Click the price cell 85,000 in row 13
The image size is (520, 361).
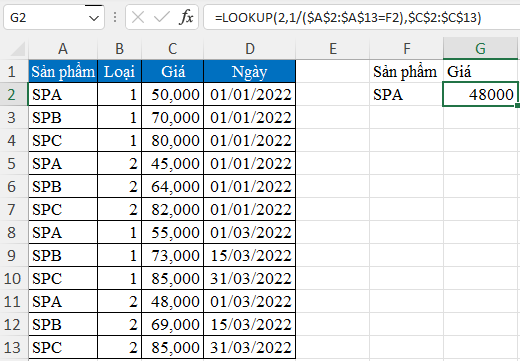(x=172, y=347)
